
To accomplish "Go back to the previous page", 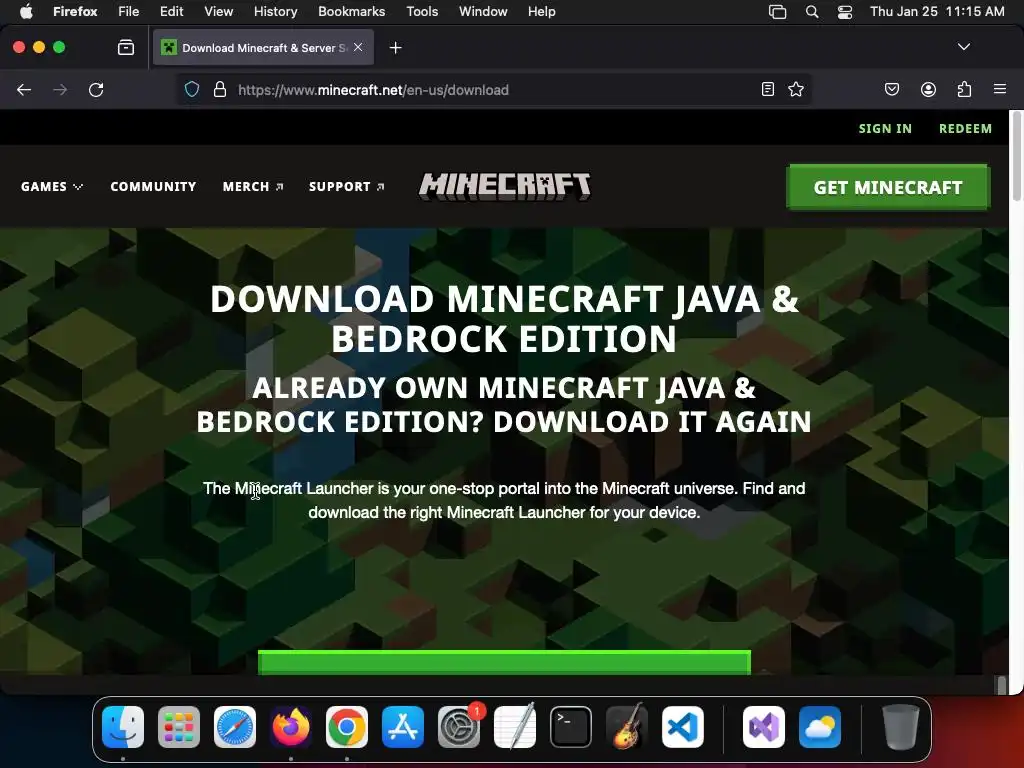I will [x=24, y=89].
